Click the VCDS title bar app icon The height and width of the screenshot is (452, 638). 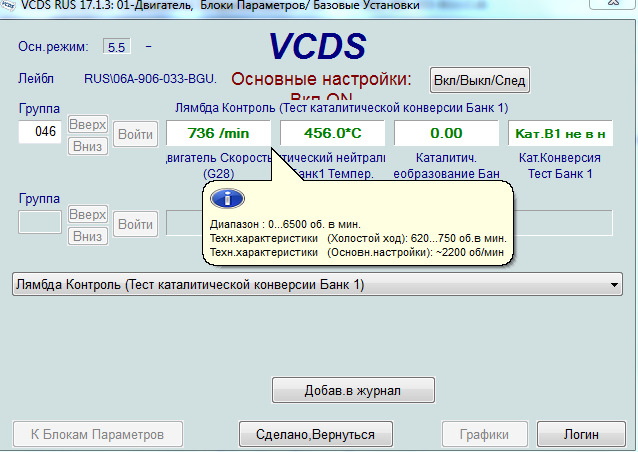click(7, 5)
